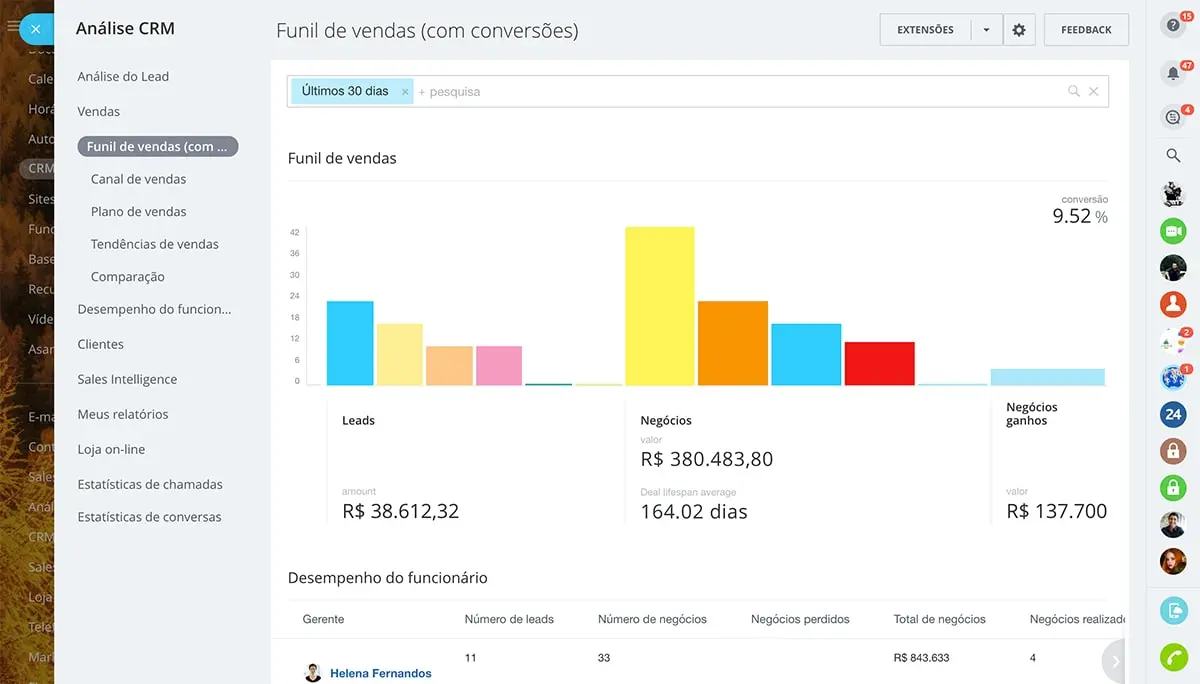Expand the Vendas section in sidebar
This screenshot has width=1200, height=684.
[99, 111]
